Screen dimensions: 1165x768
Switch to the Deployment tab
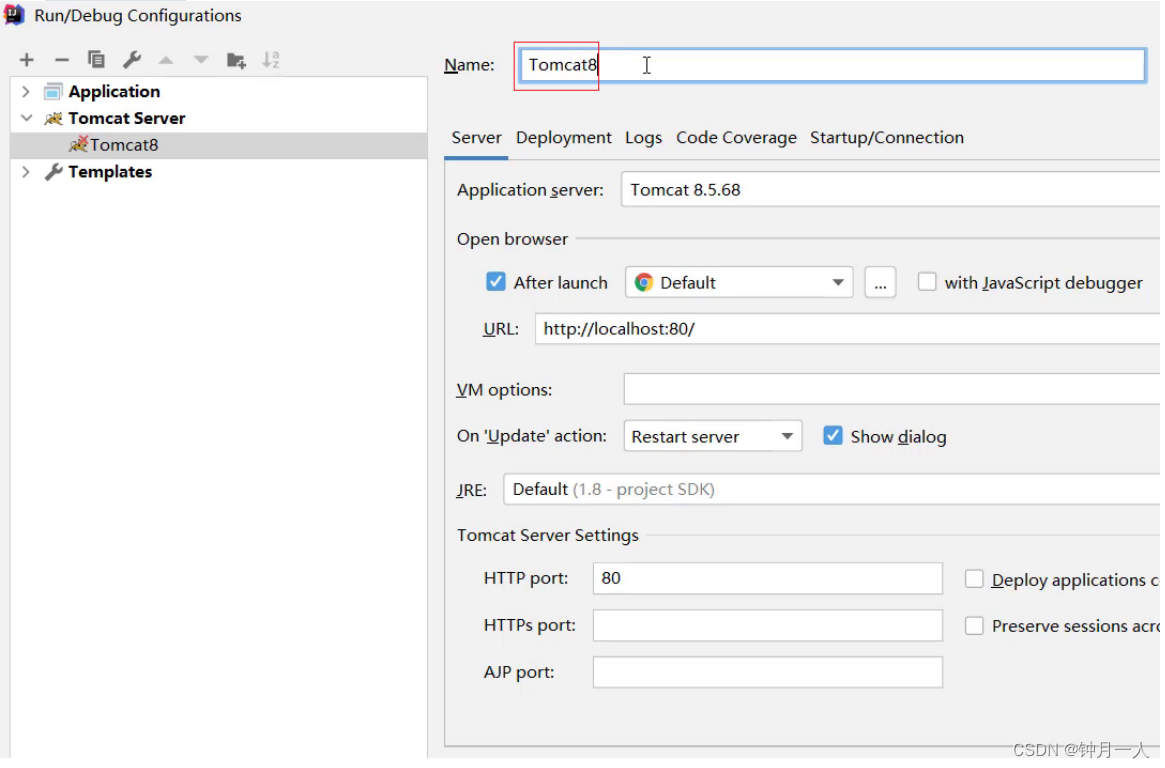(x=564, y=138)
